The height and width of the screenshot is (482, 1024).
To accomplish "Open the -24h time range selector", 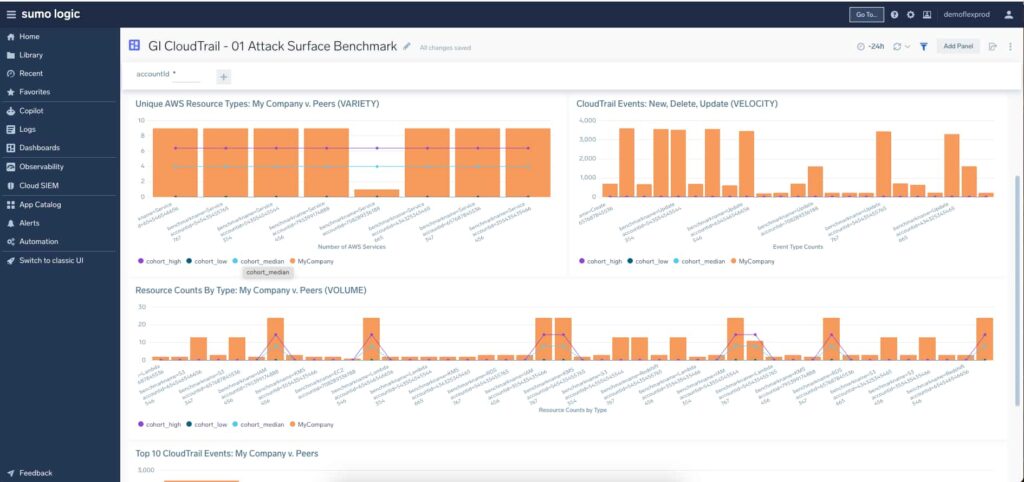I will [870, 47].
